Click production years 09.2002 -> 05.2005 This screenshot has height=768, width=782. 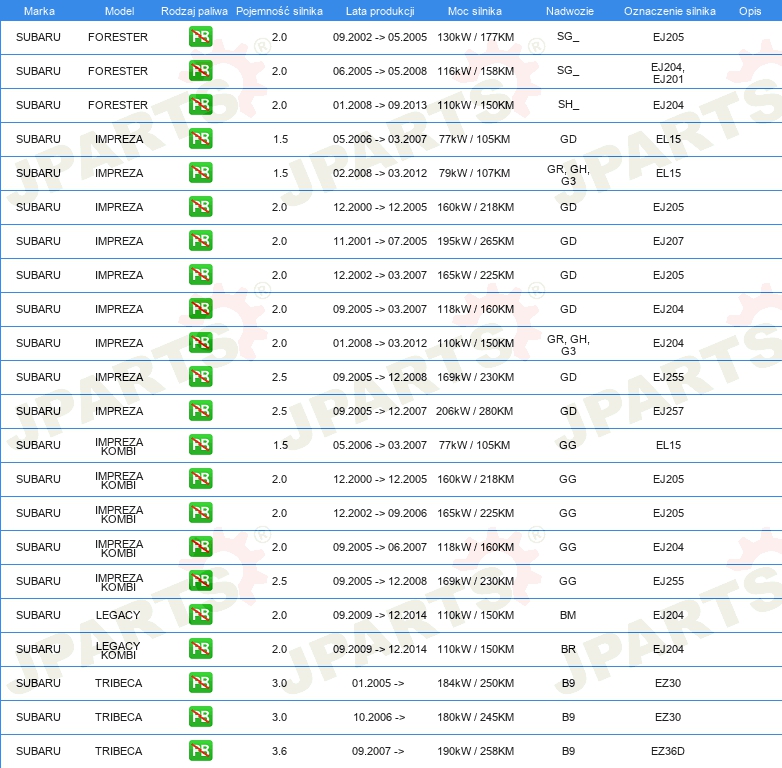(x=380, y=37)
